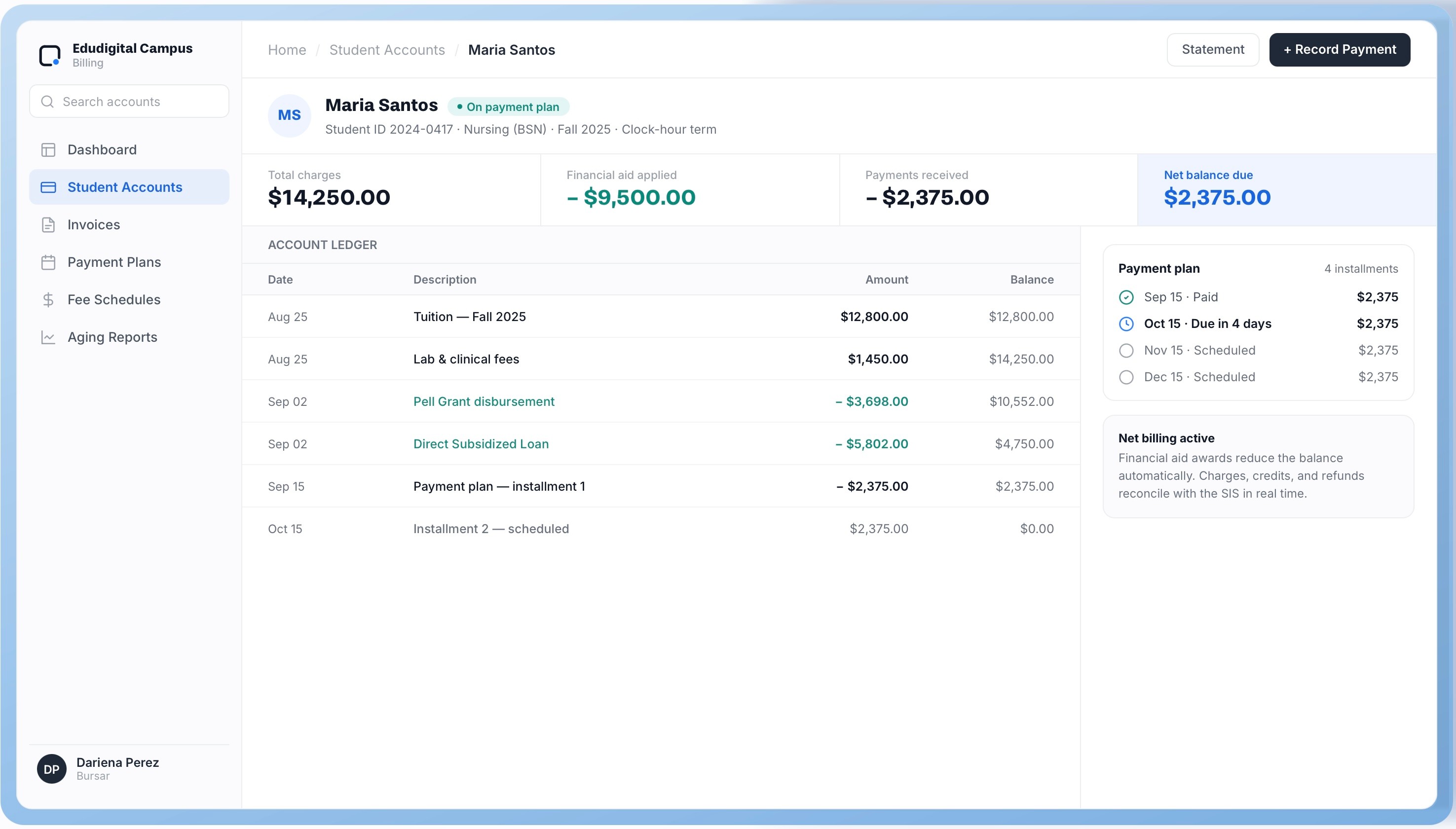Viewport: 1456px width, 829px height.
Task: Click the Edudigital Campus logo icon
Action: (49, 55)
